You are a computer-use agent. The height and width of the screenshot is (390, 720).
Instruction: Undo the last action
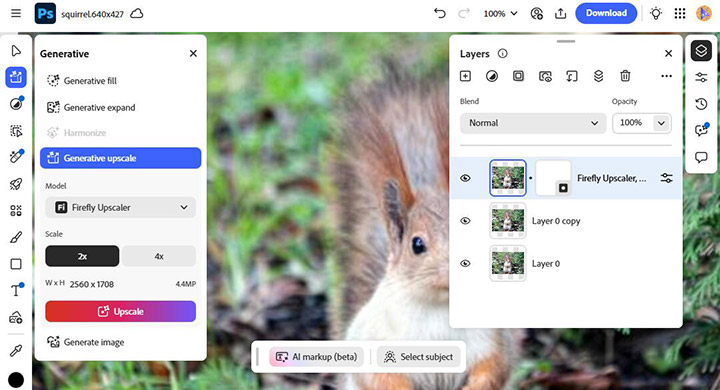pos(439,13)
